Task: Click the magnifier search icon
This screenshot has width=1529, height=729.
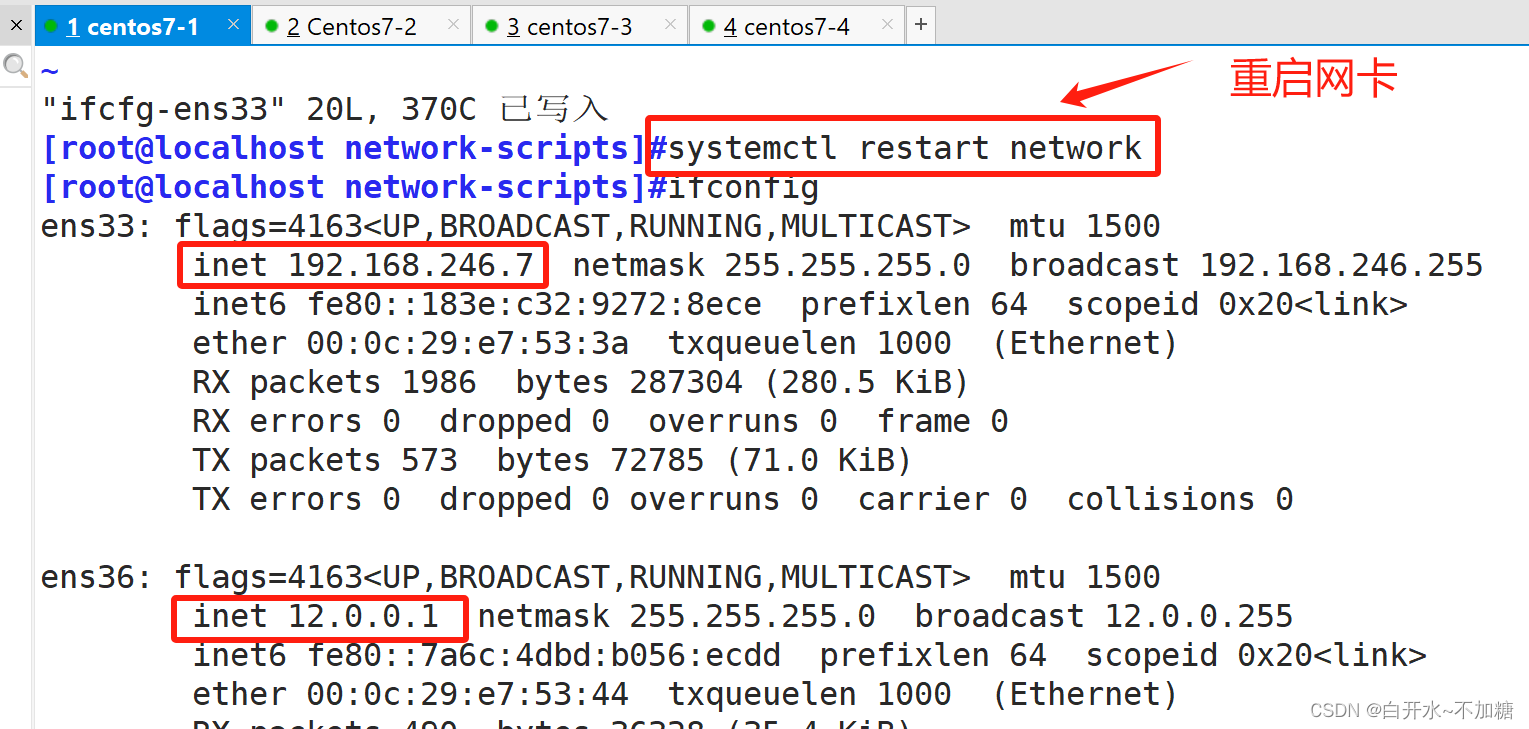Action: [15, 67]
